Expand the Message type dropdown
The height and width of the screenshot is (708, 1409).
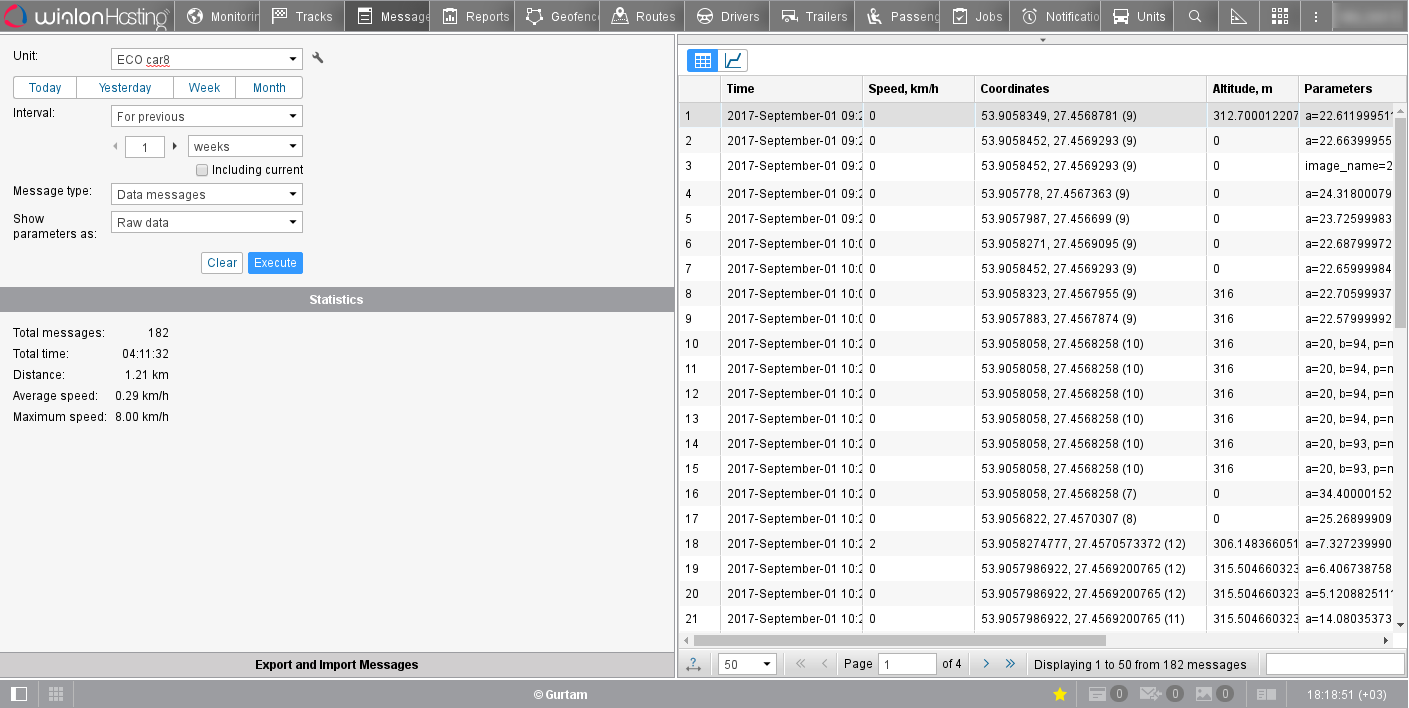point(206,195)
